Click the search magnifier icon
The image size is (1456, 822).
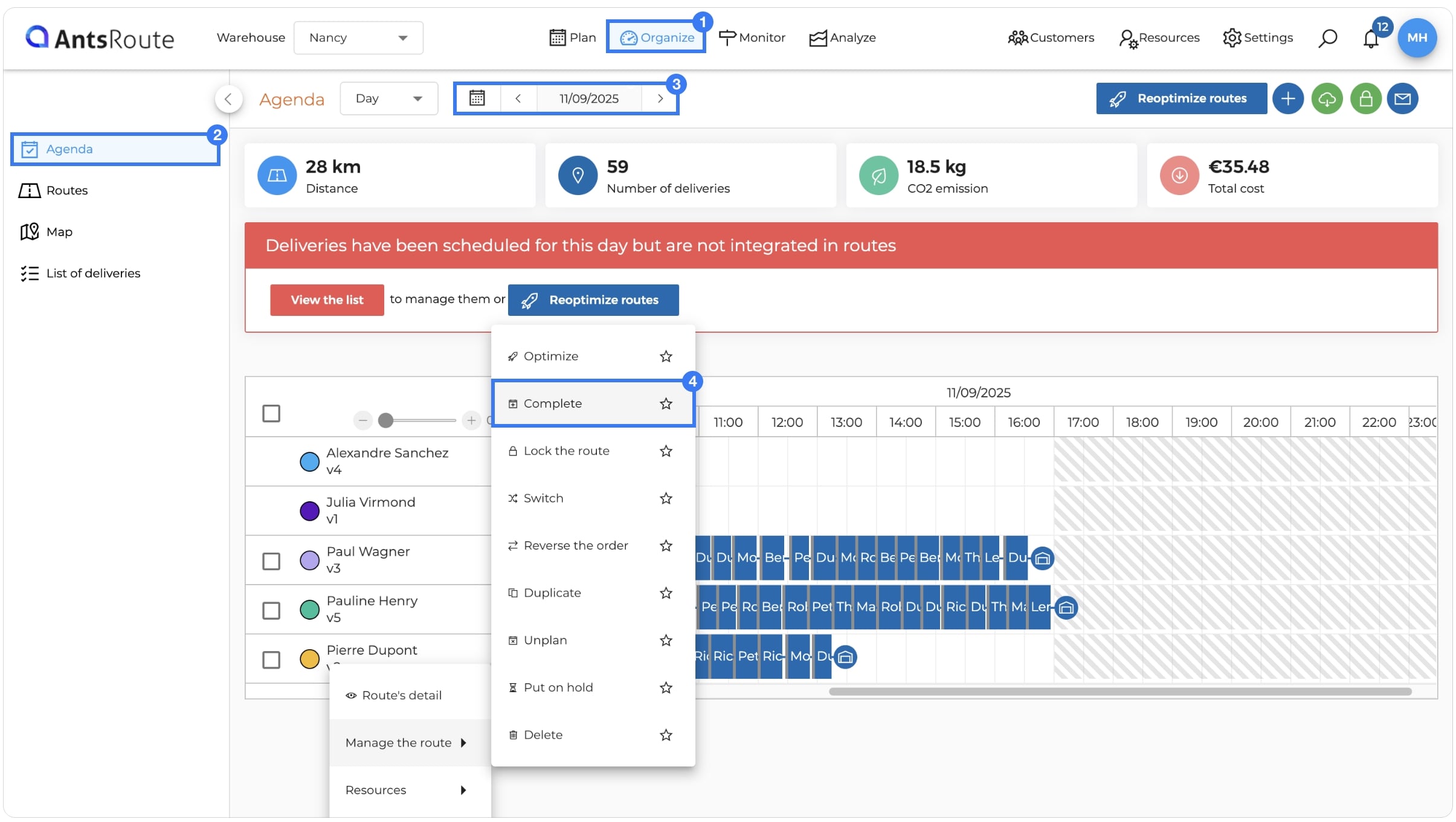click(1327, 38)
